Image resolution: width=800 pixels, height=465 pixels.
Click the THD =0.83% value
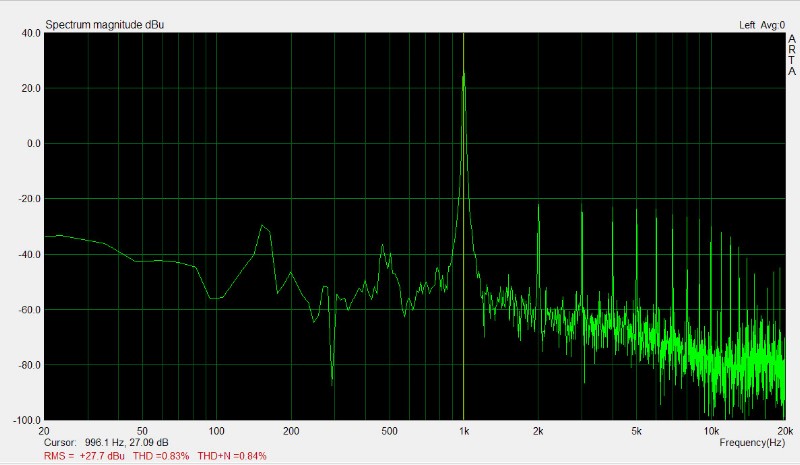point(161,456)
